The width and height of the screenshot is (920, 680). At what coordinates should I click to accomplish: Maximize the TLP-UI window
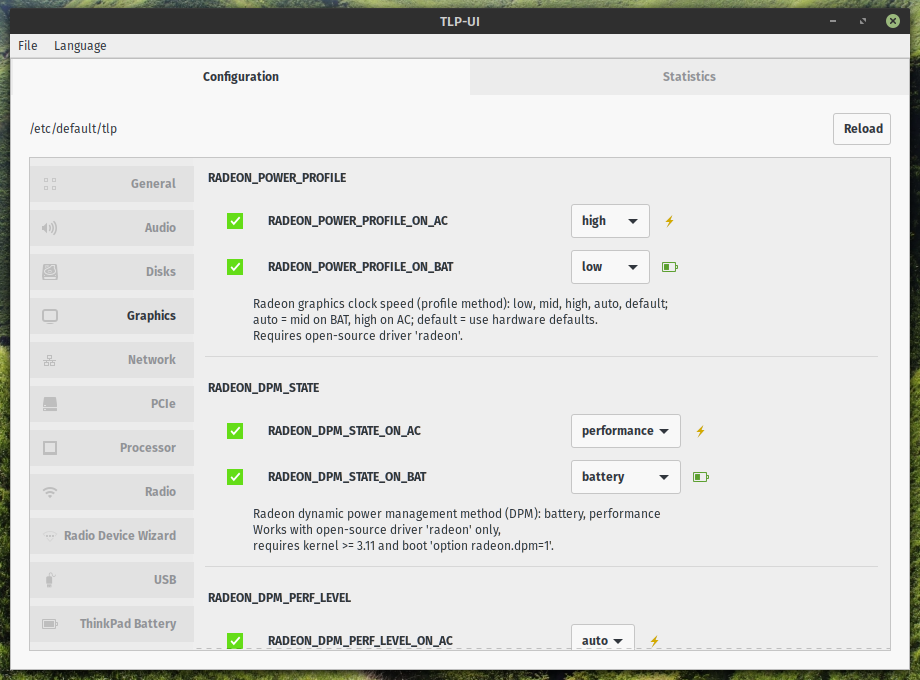[x=863, y=21]
